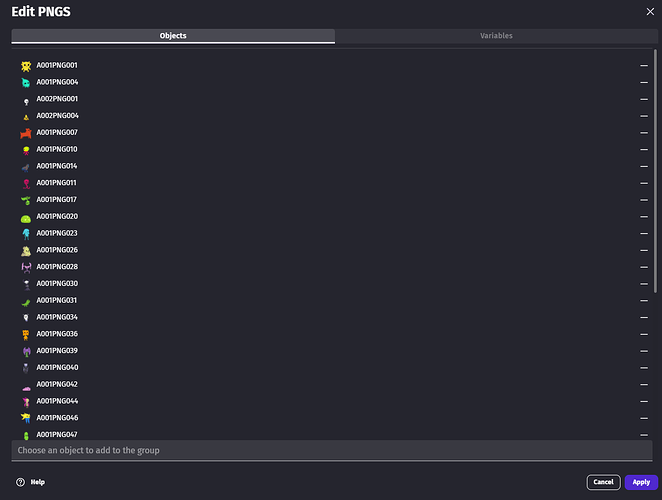
Task: Focus the 'Choose an object to add' field
Action: (330, 450)
